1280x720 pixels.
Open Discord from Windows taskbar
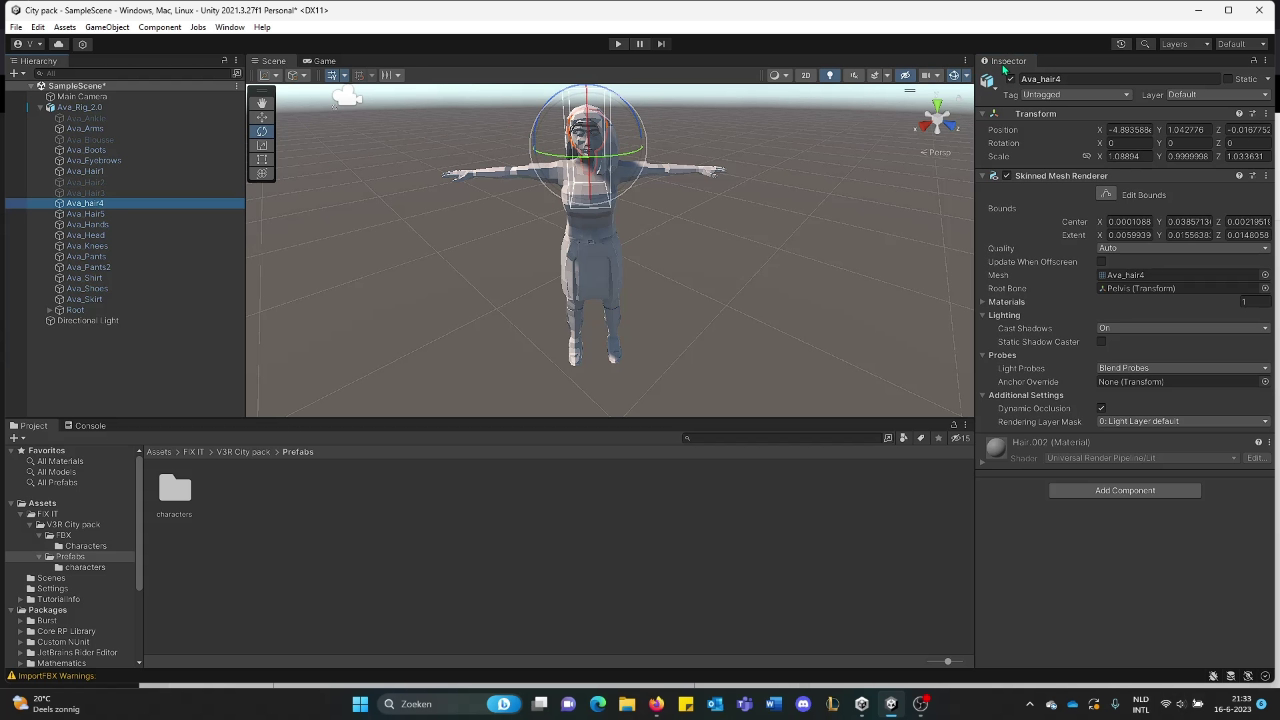point(803,704)
